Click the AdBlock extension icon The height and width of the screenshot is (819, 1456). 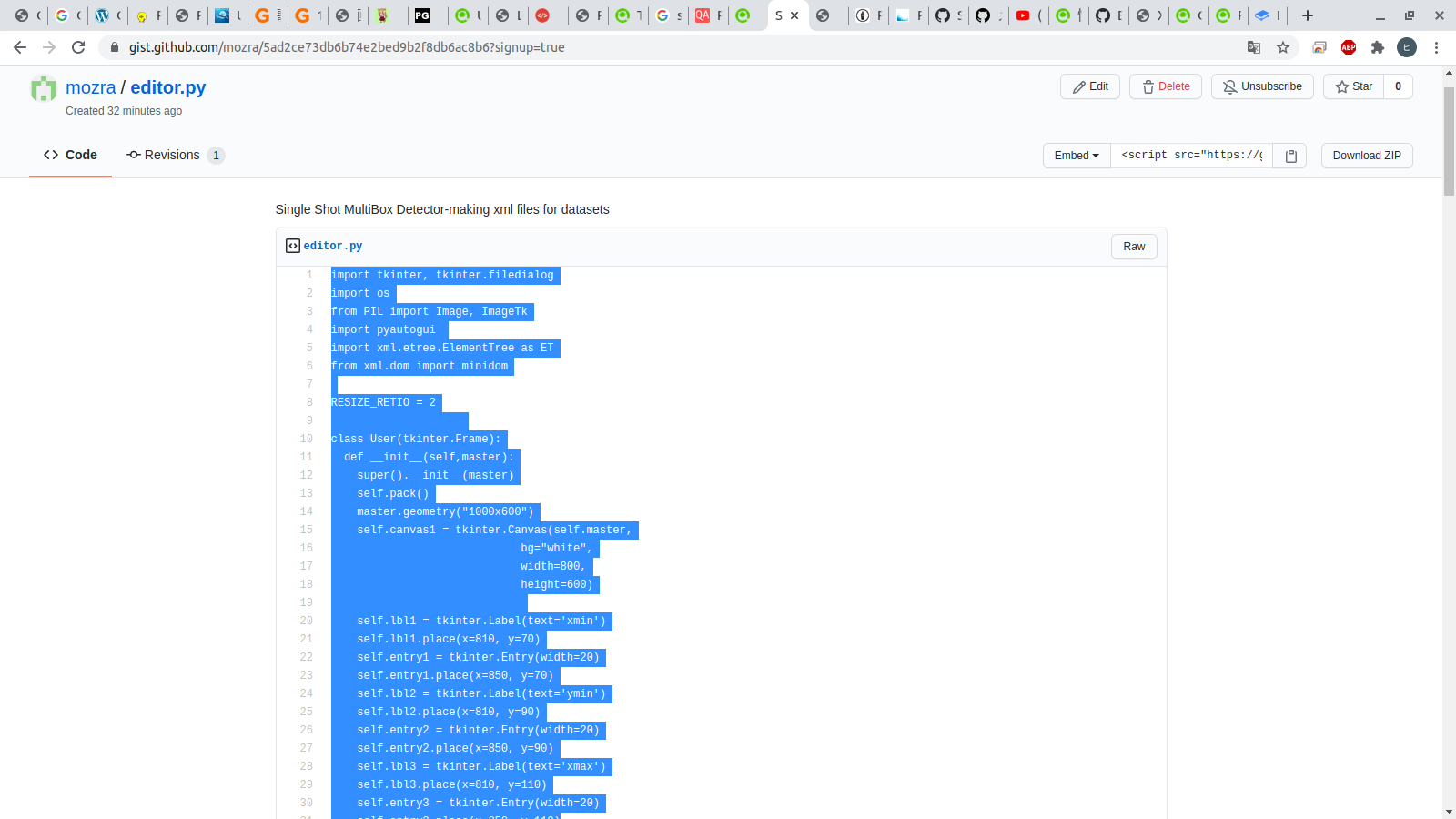pyautogui.click(x=1348, y=47)
